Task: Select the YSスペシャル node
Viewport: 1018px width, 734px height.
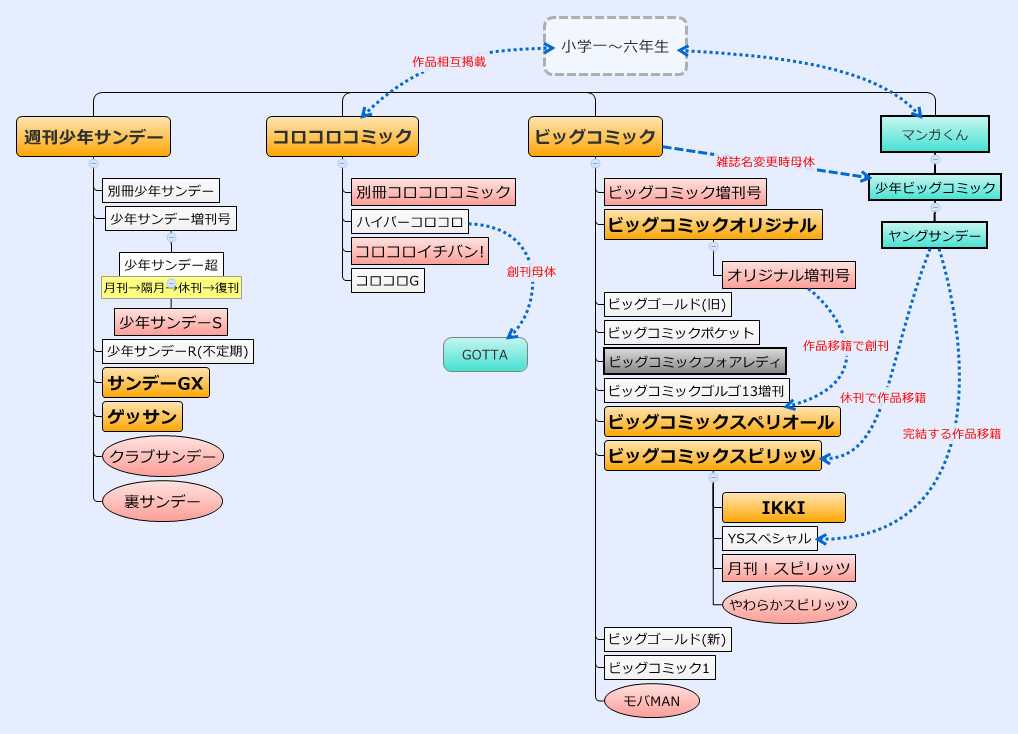Action: click(x=769, y=539)
